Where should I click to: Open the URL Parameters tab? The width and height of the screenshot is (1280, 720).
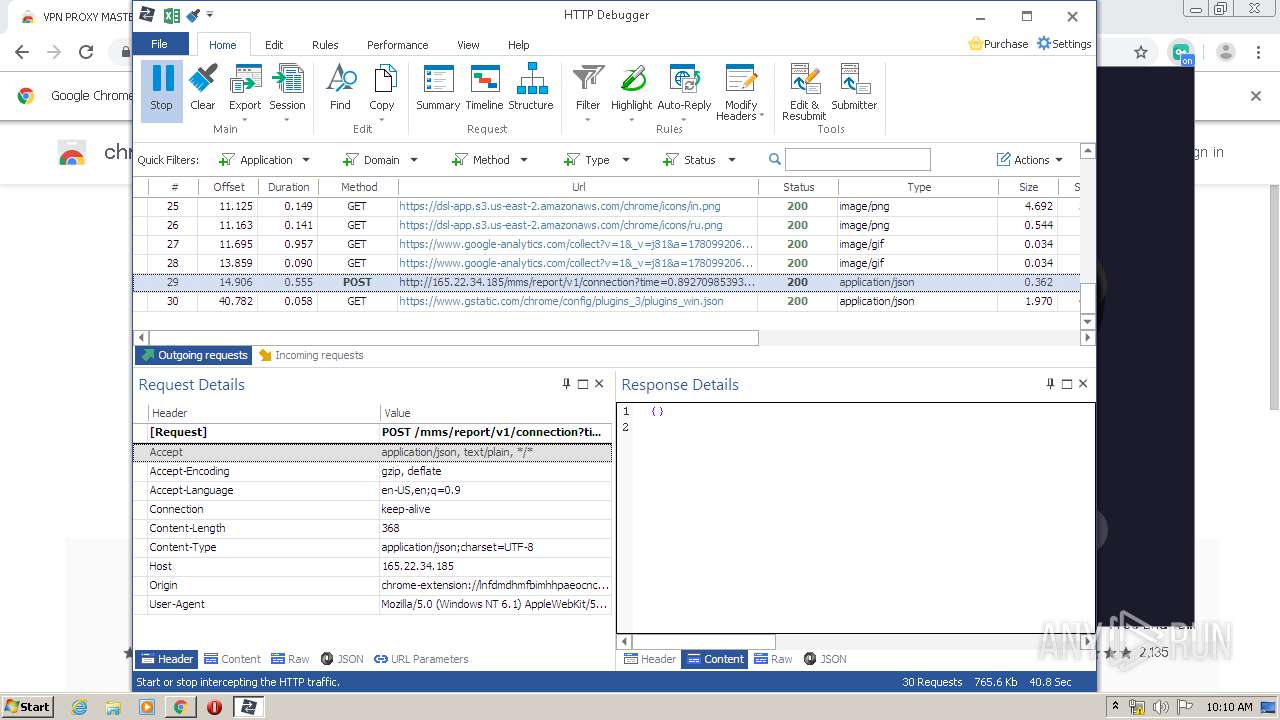(421, 659)
